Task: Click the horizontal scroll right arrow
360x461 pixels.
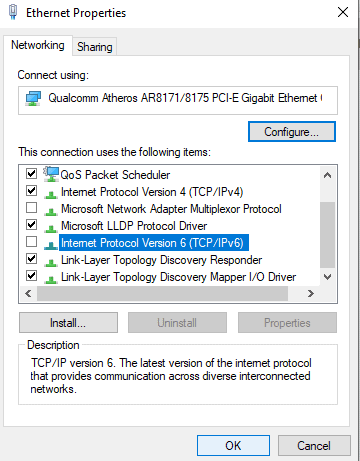Action: 311,293
